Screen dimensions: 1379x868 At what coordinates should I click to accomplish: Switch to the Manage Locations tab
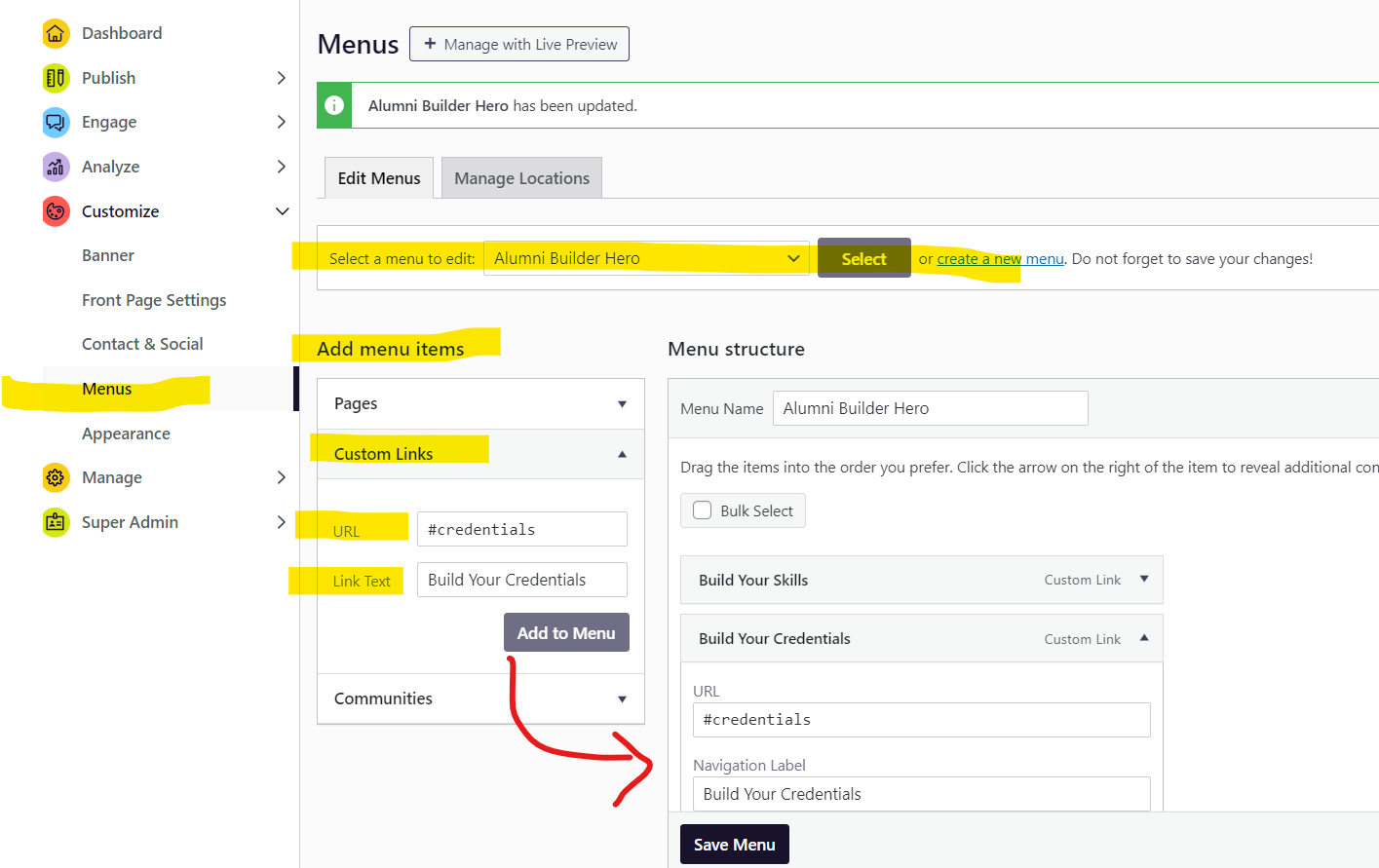pos(521,178)
